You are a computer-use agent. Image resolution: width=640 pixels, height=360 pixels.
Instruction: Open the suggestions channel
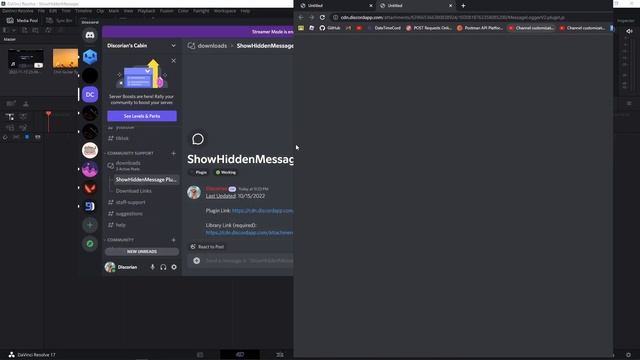coord(129,213)
